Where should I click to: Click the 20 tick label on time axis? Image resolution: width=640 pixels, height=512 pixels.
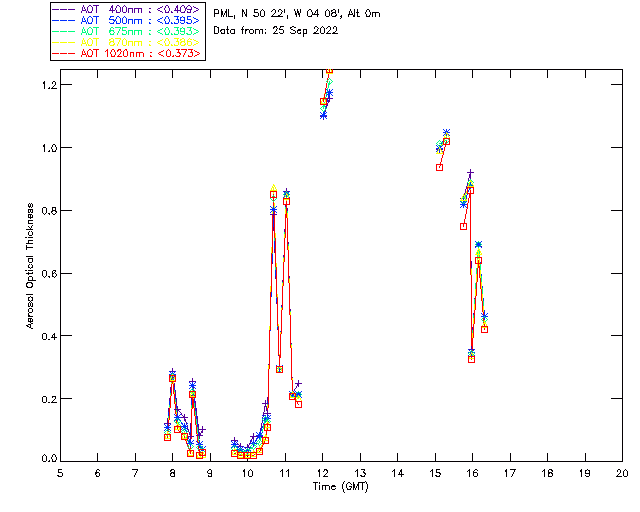(x=622, y=472)
